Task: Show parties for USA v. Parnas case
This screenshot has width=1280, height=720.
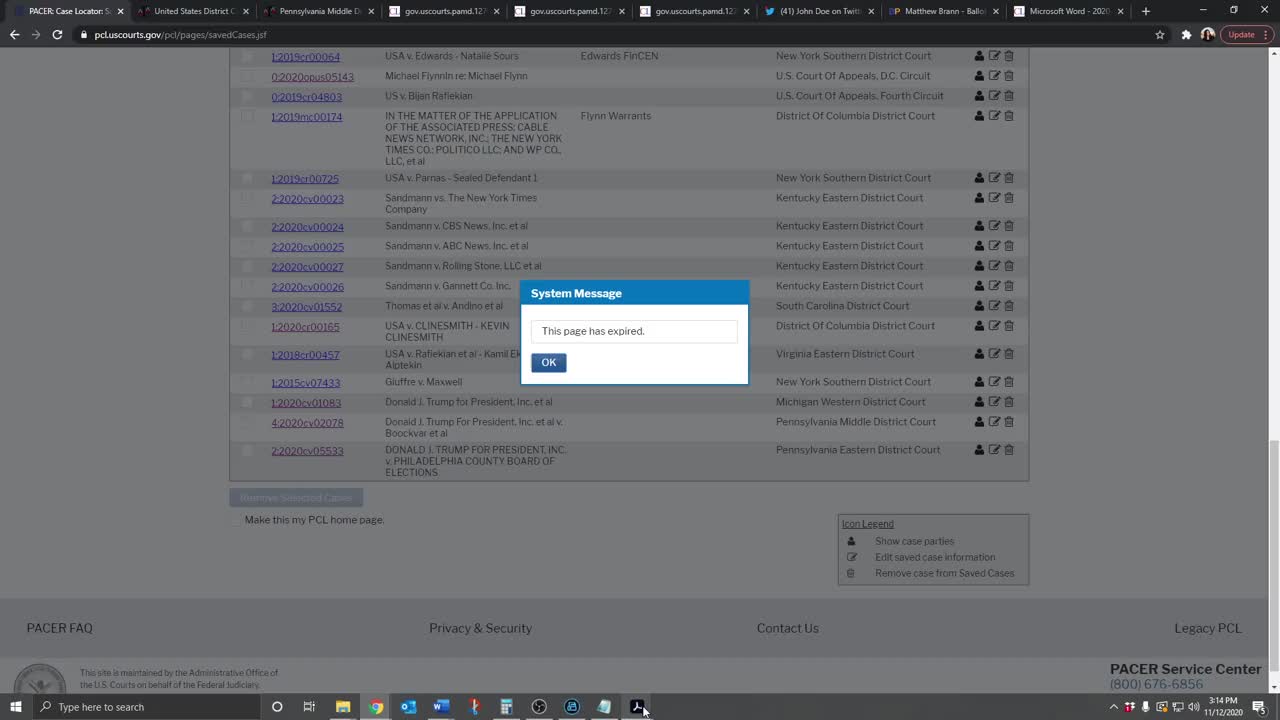Action: tap(979, 178)
